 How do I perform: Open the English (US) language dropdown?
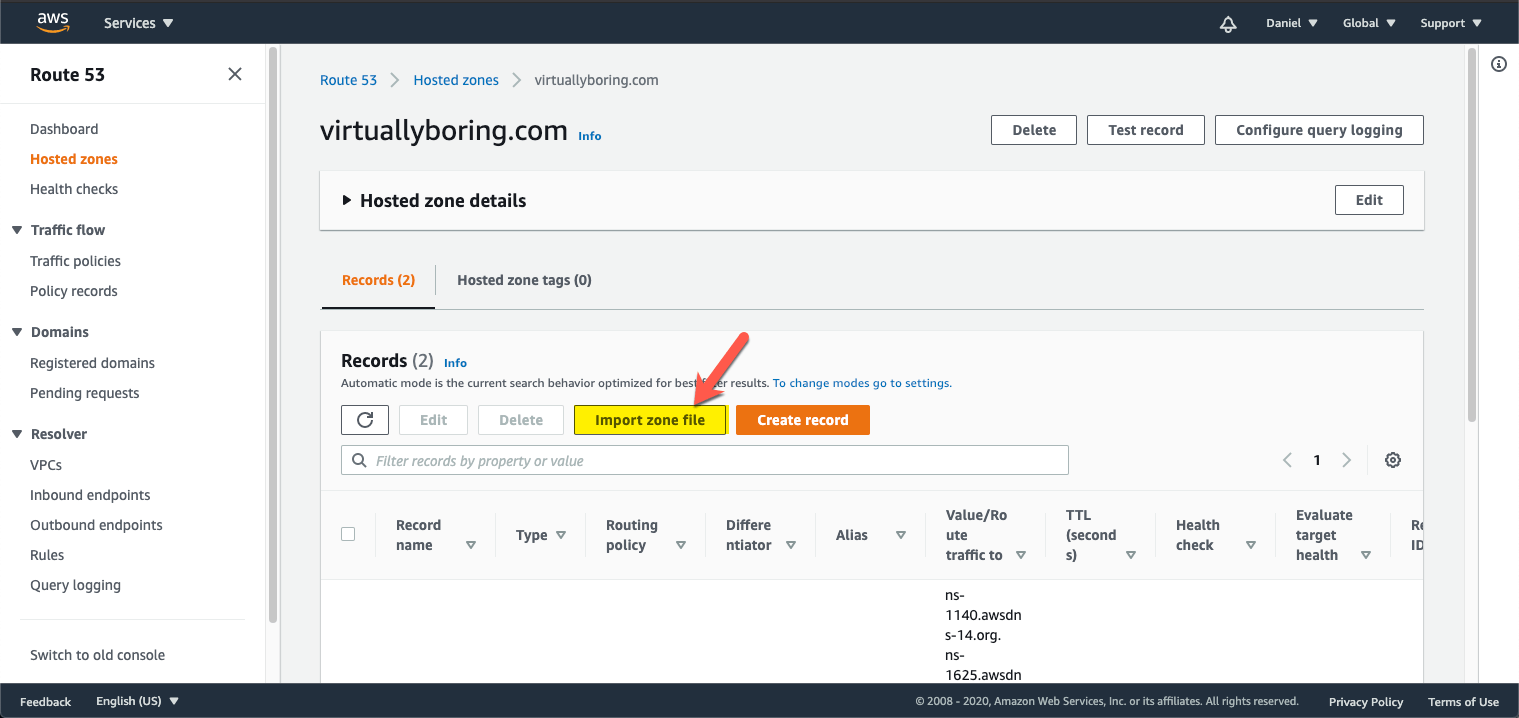137,701
